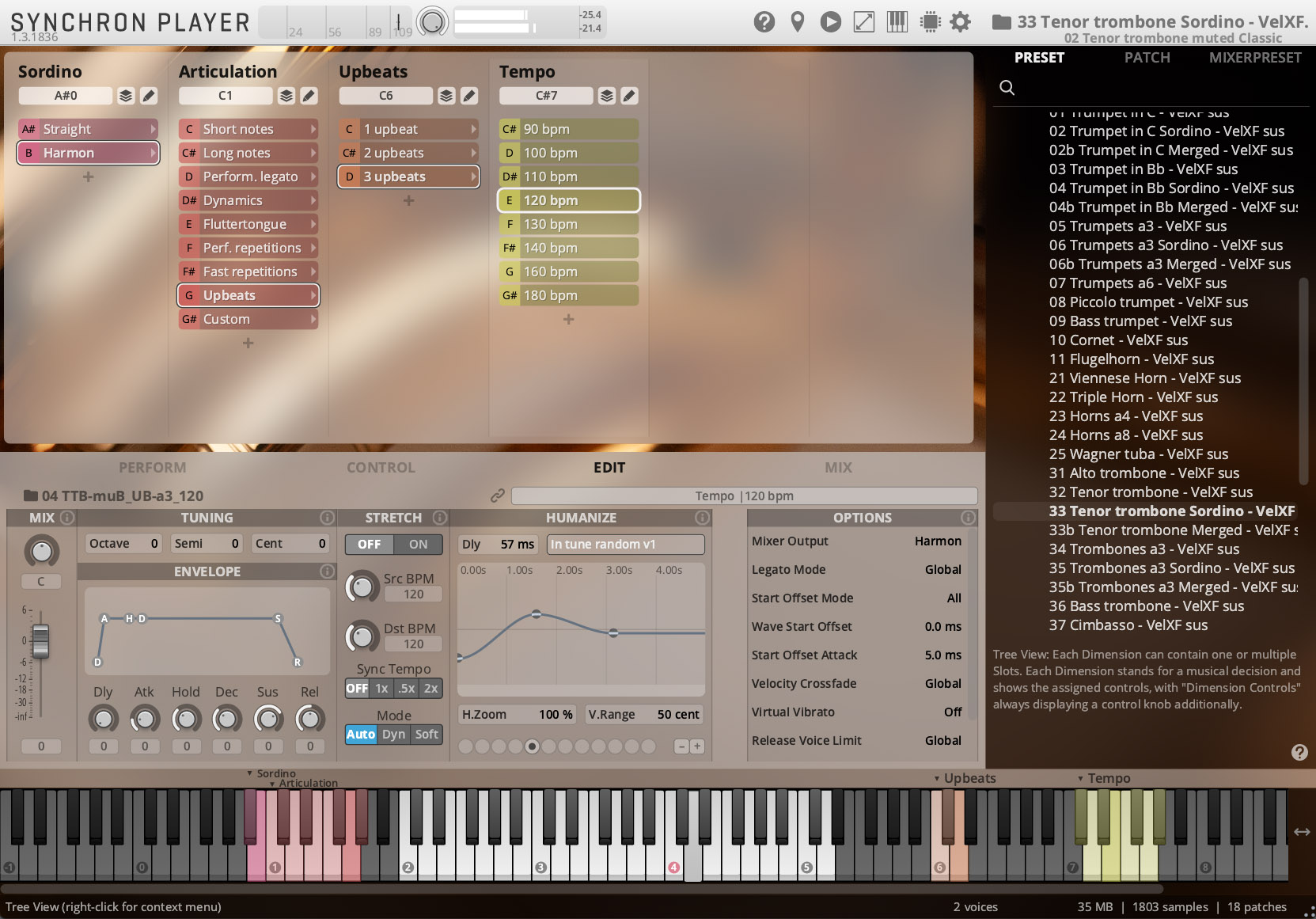The height and width of the screenshot is (919, 1316).
Task: Open the PATCH tab
Action: pyautogui.click(x=1147, y=58)
